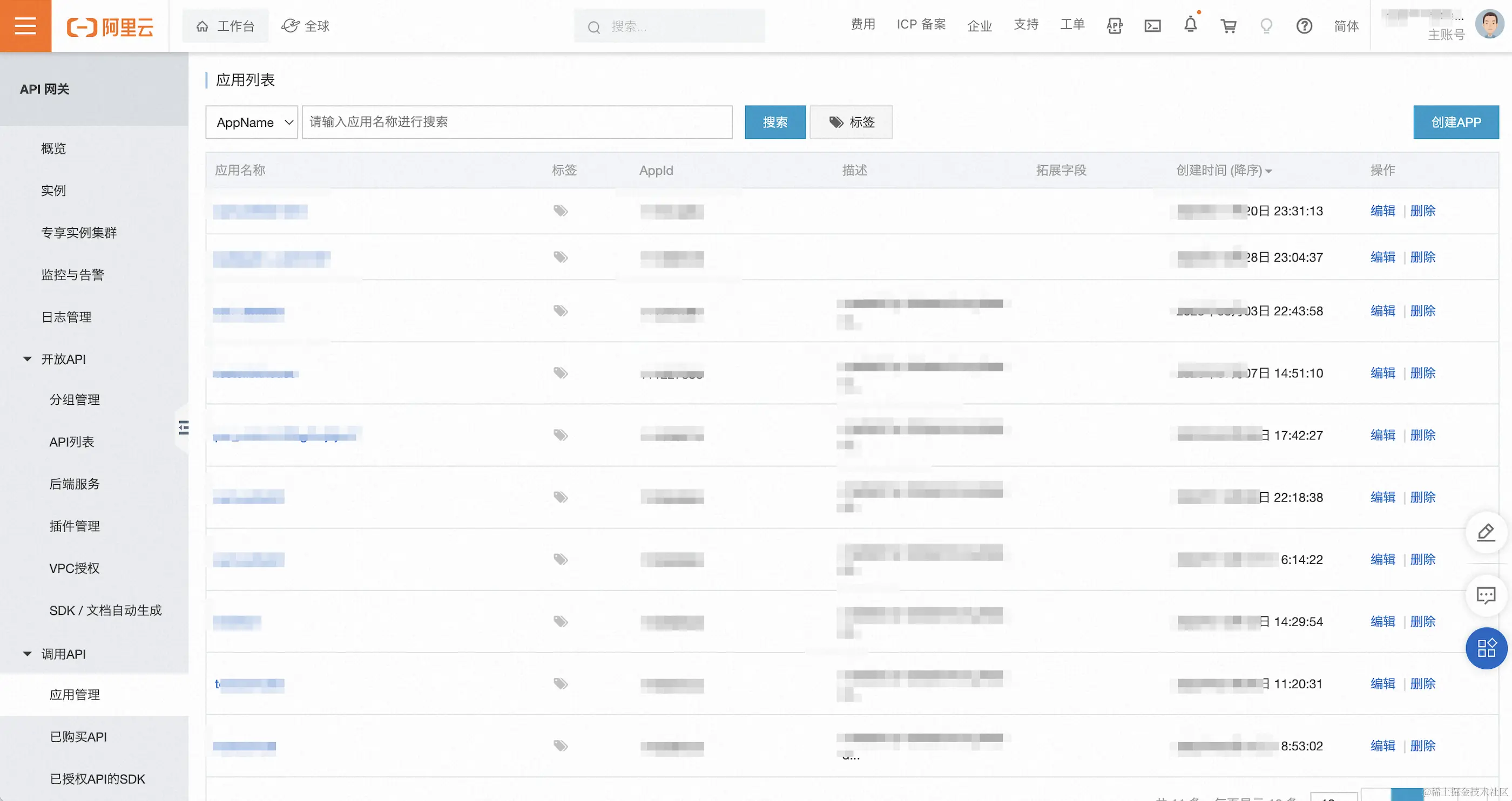1512x801 pixels.
Task: Collapse the sidebar with the toggle handle
Action: coord(183,428)
